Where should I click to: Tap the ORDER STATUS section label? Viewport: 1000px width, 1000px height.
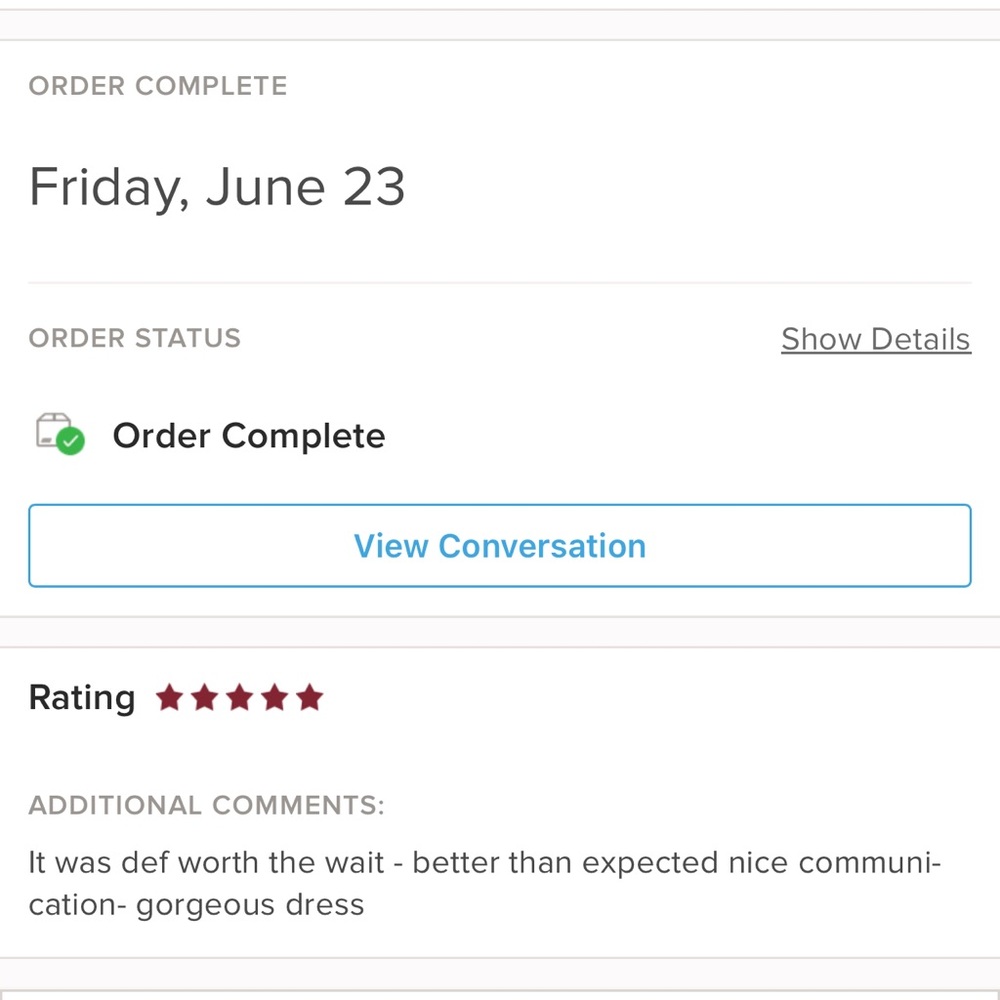coord(135,338)
